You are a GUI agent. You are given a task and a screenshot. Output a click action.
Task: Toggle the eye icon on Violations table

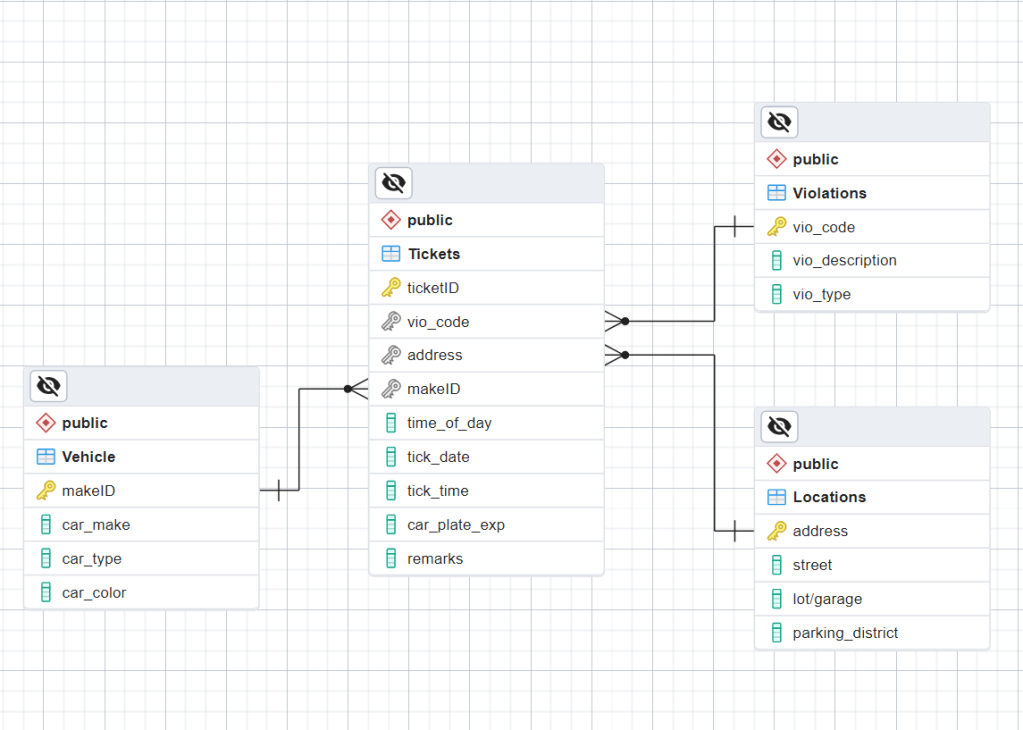779,122
